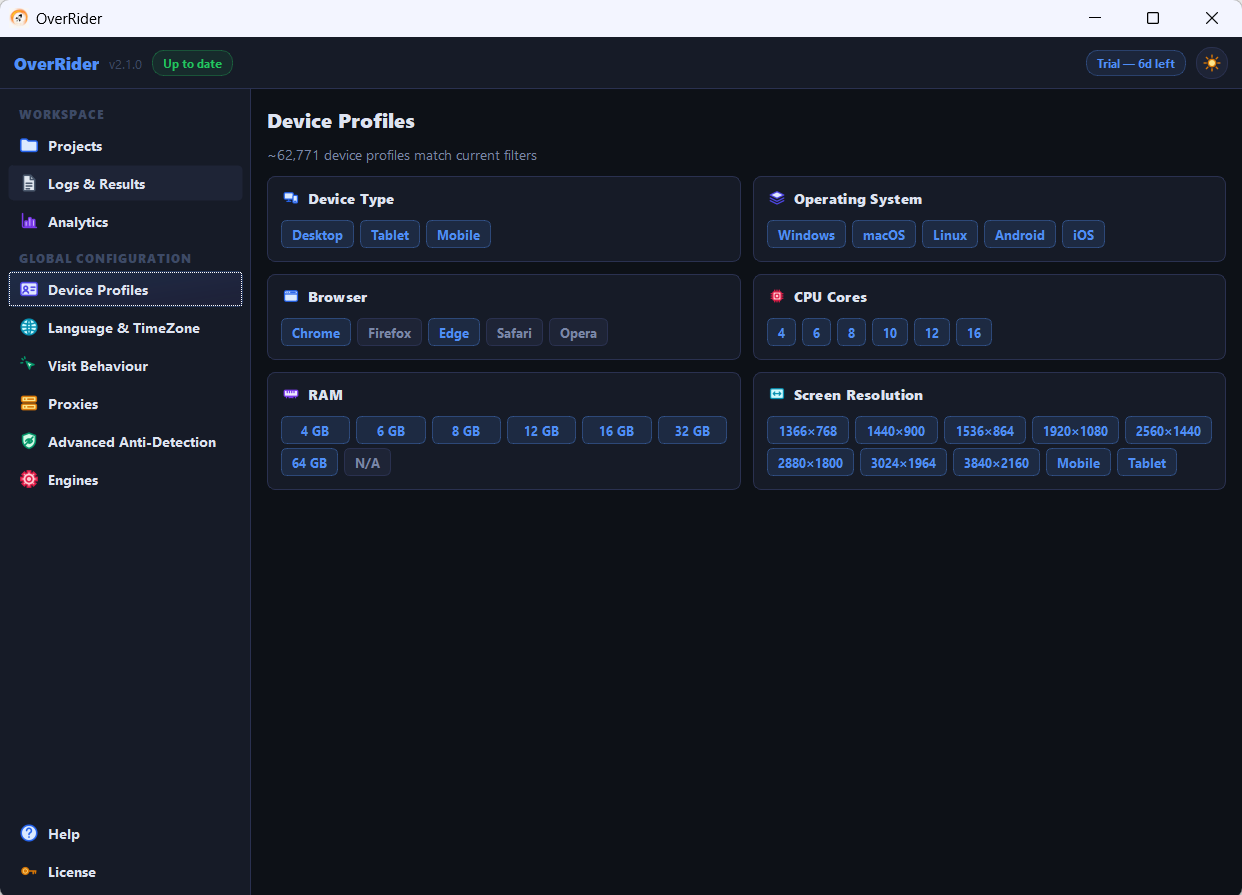Toggle Mobile chip under Device Type
The height and width of the screenshot is (895, 1242).
click(x=458, y=235)
